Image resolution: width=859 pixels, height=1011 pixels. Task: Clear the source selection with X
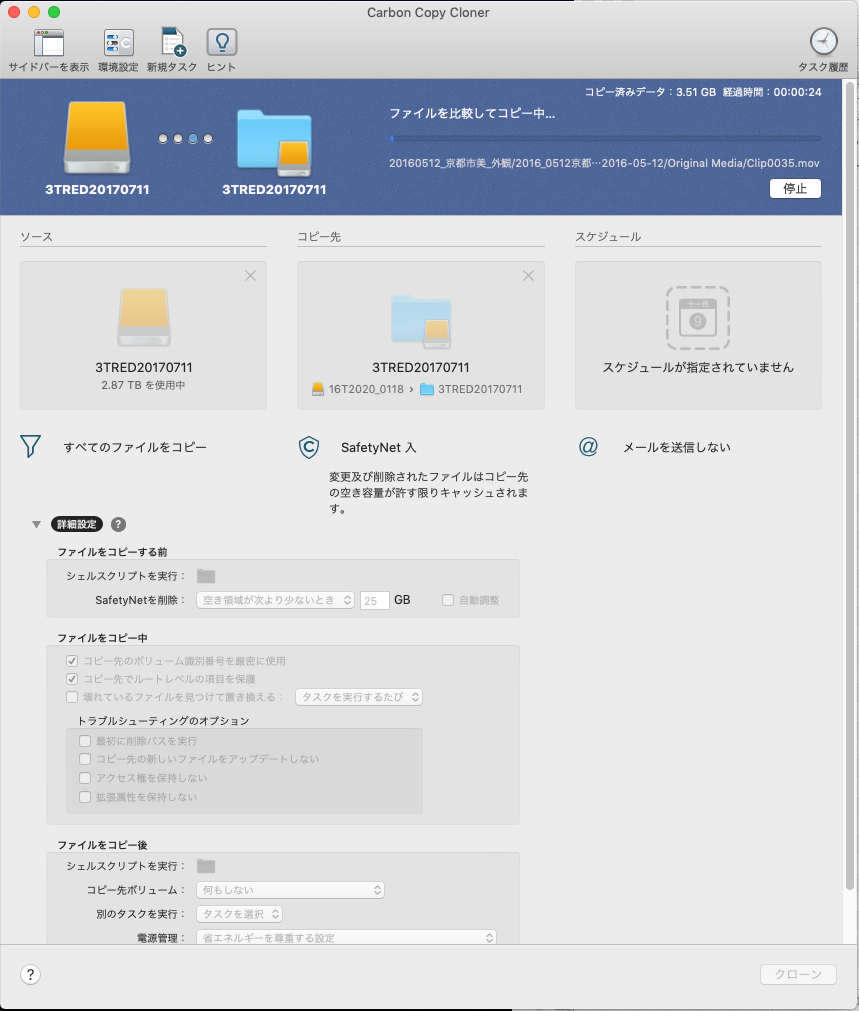(x=251, y=276)
